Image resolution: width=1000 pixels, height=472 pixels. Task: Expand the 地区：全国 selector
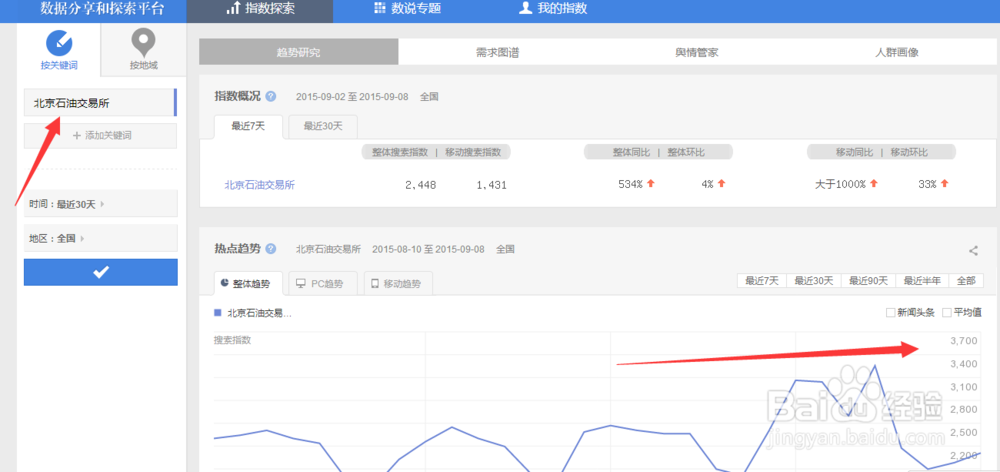click(x=101, y=238)
